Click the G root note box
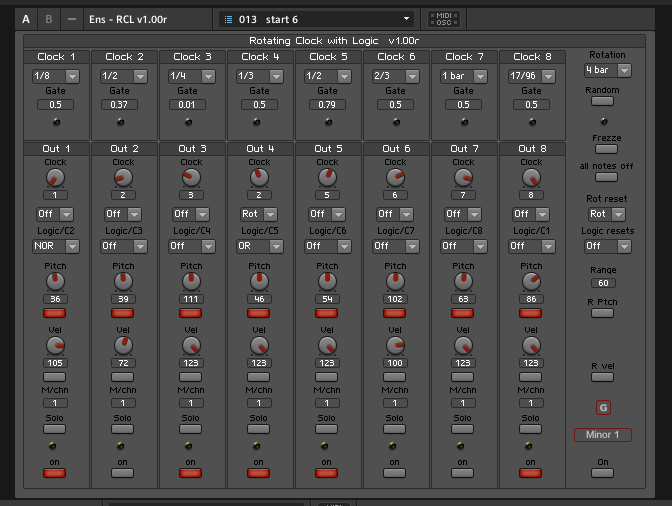672x506 pixels. [603, 408]
